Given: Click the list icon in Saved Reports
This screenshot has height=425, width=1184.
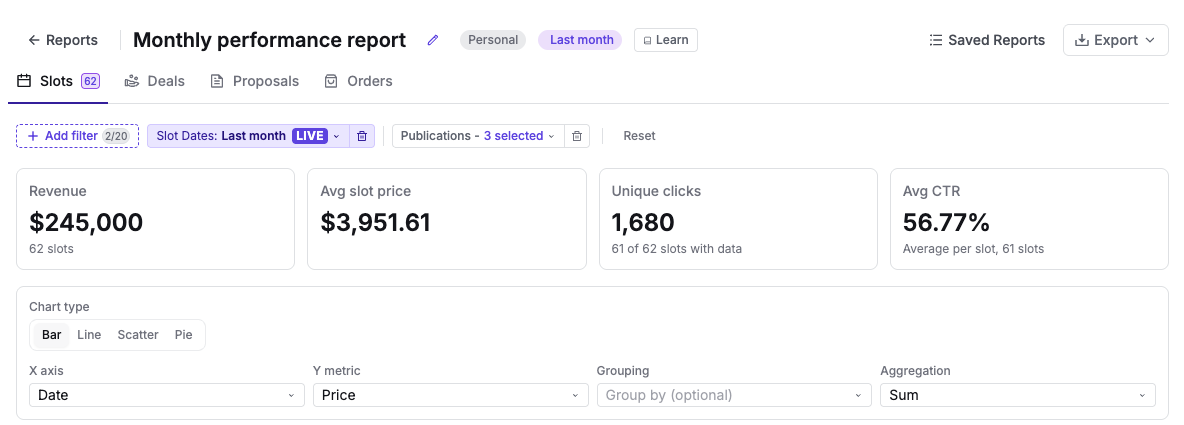Looking at the screenshot, I should [x=936, y=40].
